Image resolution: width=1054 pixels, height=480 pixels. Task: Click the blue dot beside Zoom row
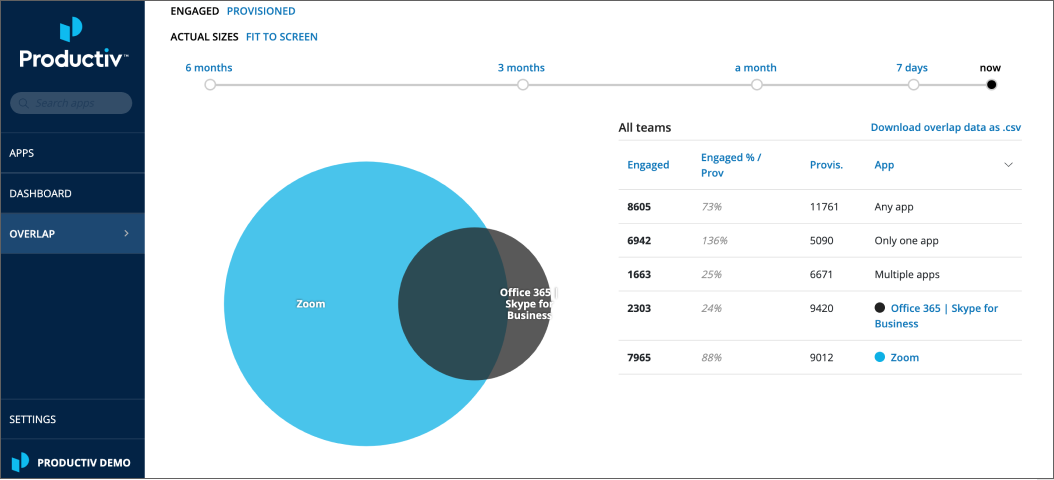click(879, 358)
